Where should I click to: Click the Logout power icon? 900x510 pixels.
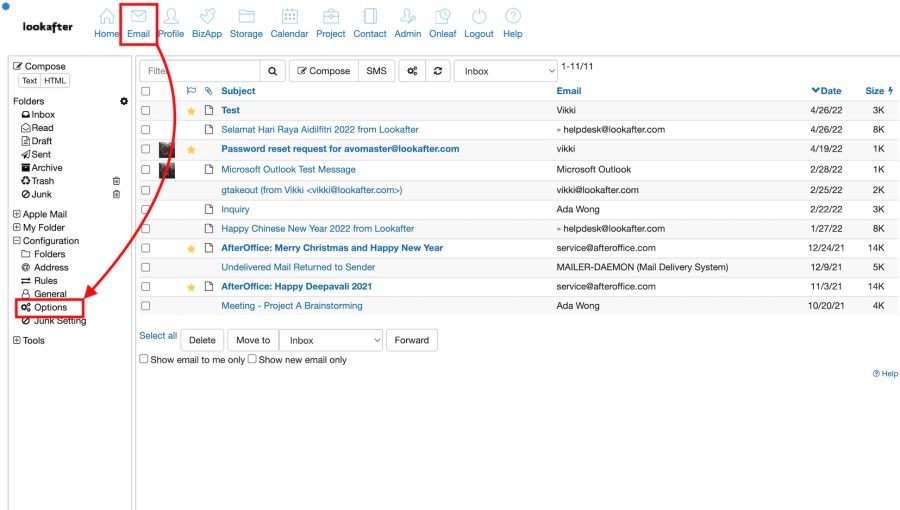point(479,17)
